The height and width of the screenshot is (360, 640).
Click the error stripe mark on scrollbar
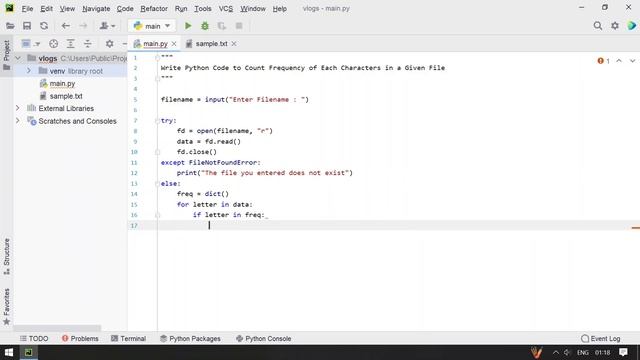(x=636, y=228)
